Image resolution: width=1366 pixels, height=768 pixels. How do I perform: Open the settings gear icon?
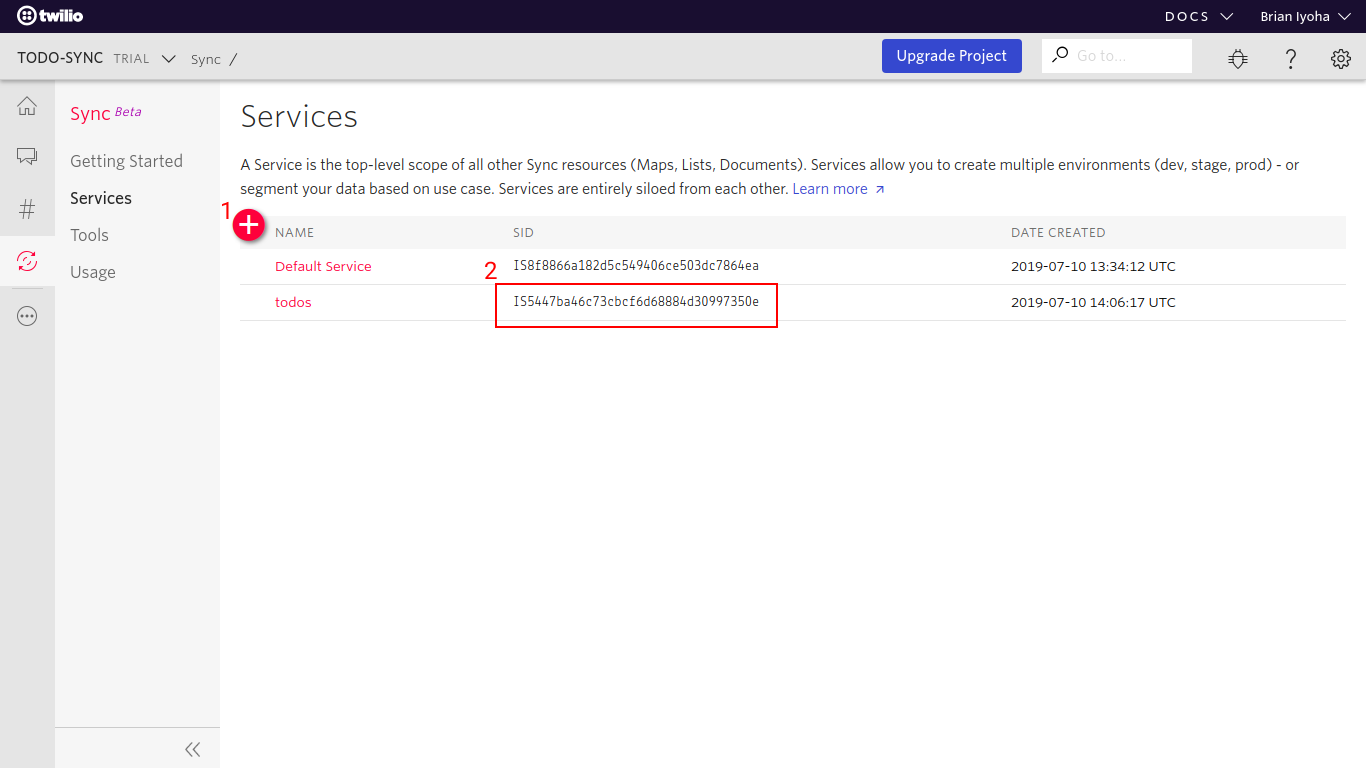click(x=1341, y=59)
